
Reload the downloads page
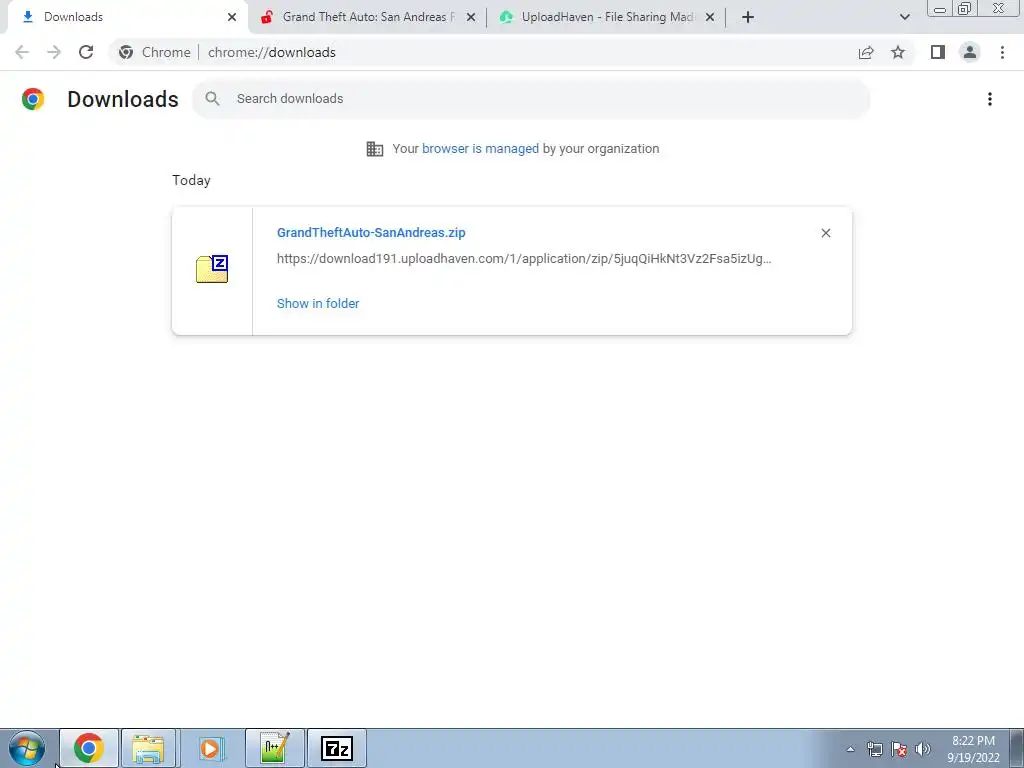(x=86, y=52)
